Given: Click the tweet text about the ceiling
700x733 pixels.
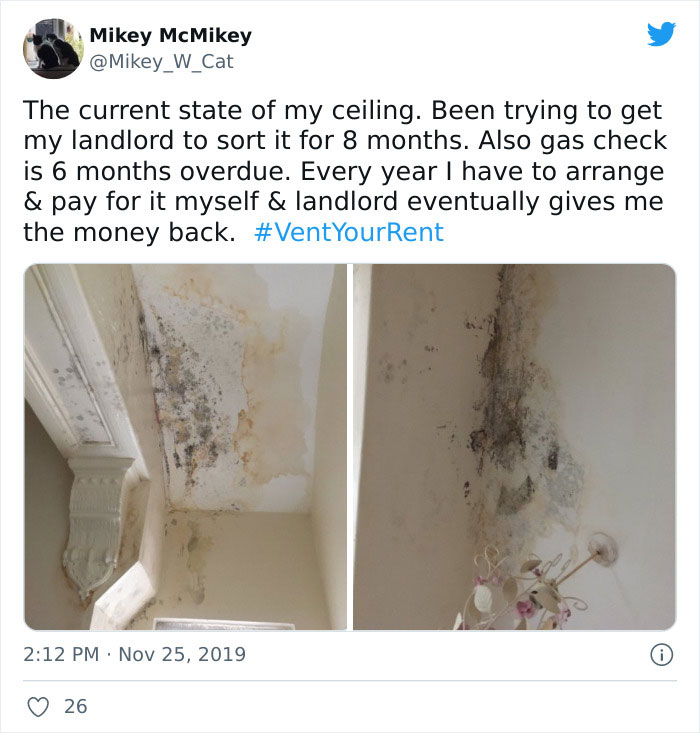Looking at the screenshot, I should (x=345, y=171).
